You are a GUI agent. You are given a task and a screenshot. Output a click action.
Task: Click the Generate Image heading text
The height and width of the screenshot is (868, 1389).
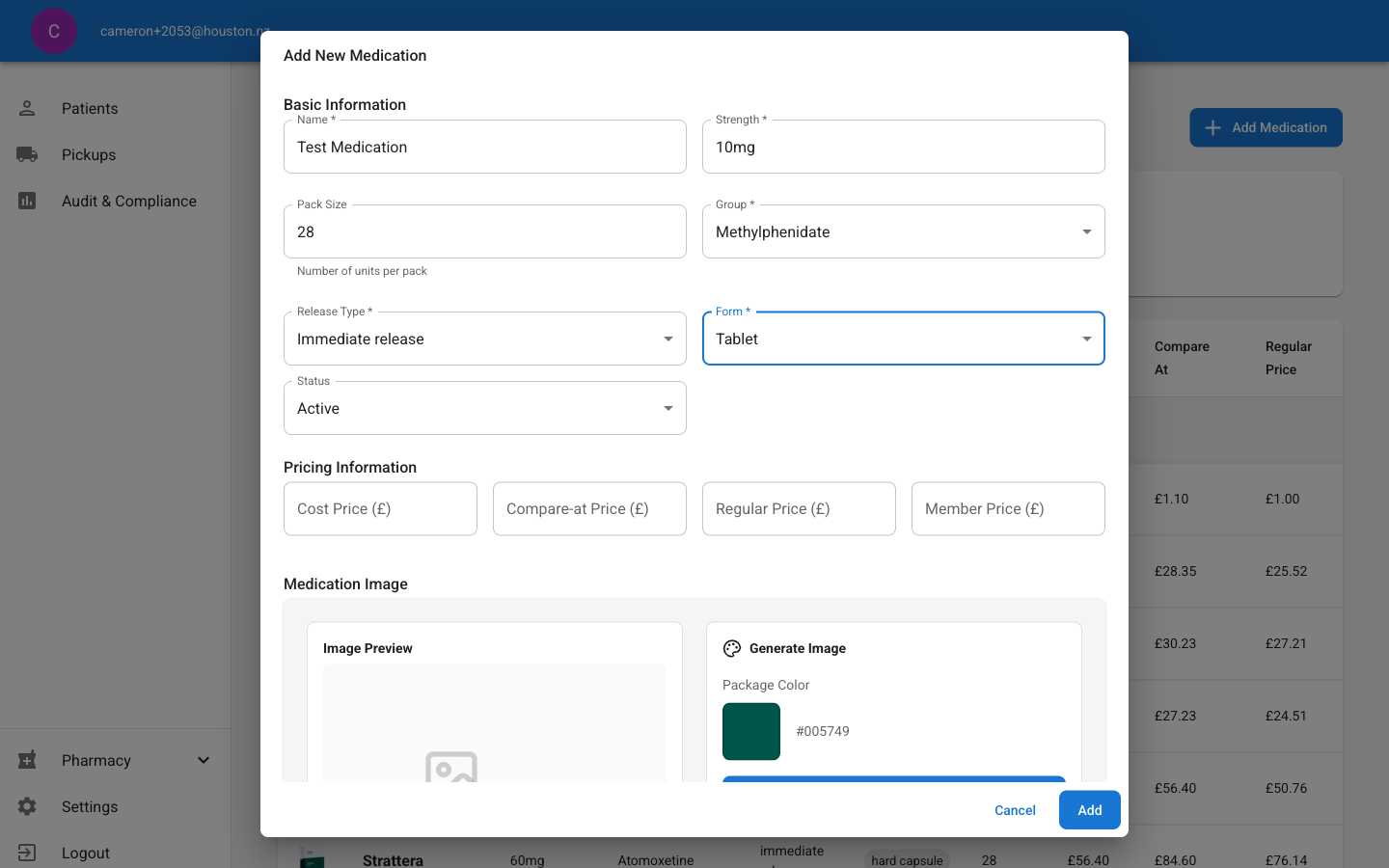pyautogui.click(x=798, y=648)
